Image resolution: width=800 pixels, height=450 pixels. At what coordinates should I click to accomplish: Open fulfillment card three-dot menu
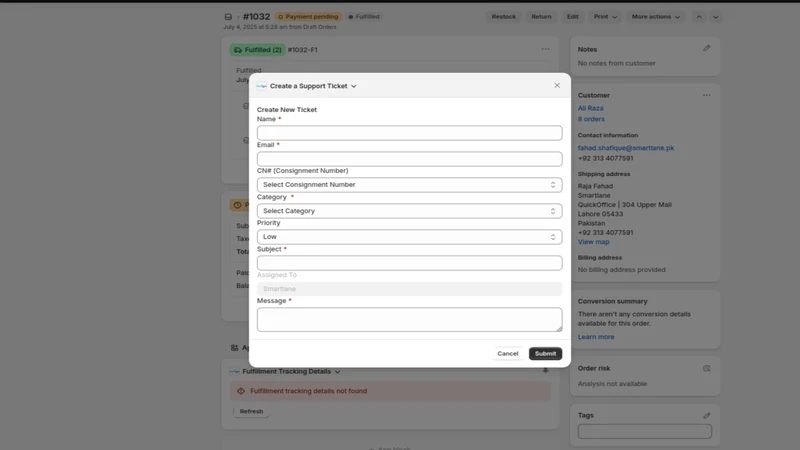(545, 49)
